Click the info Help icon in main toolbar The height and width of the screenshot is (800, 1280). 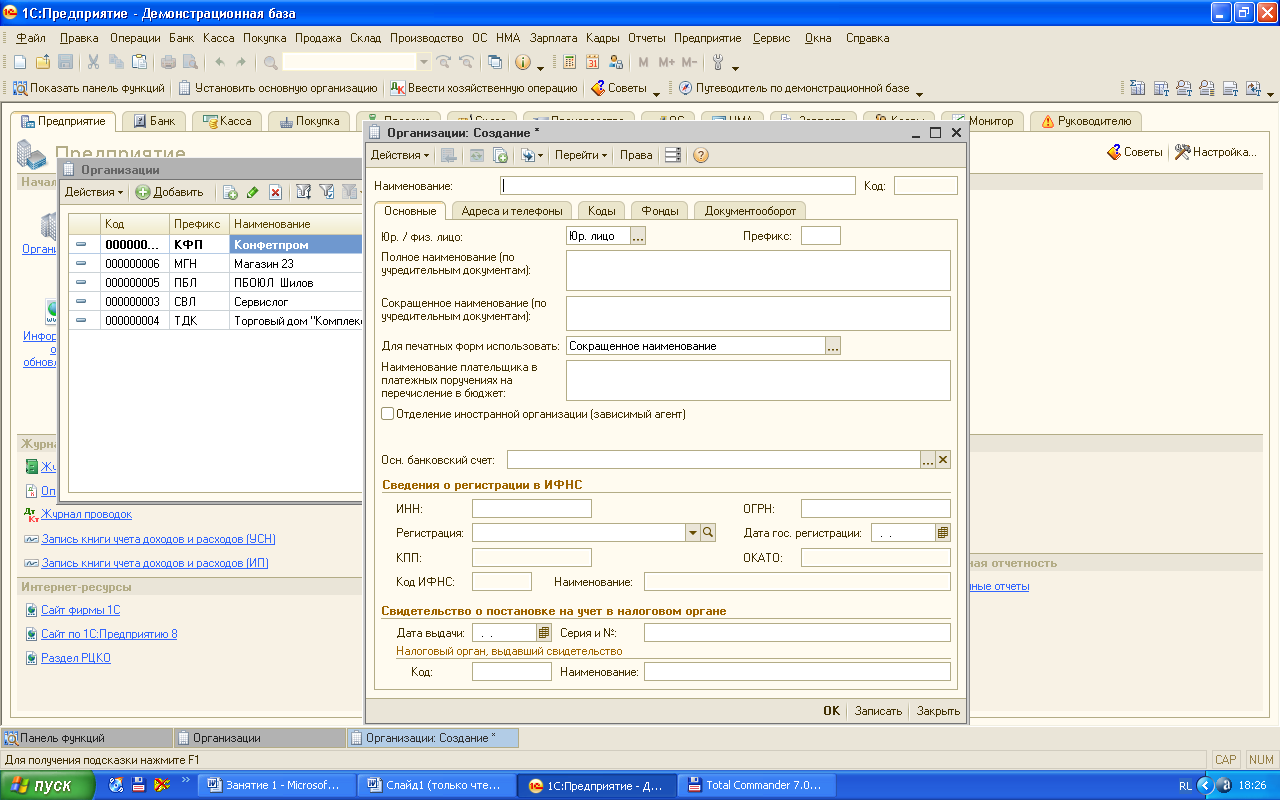click(x=523, y=62)
